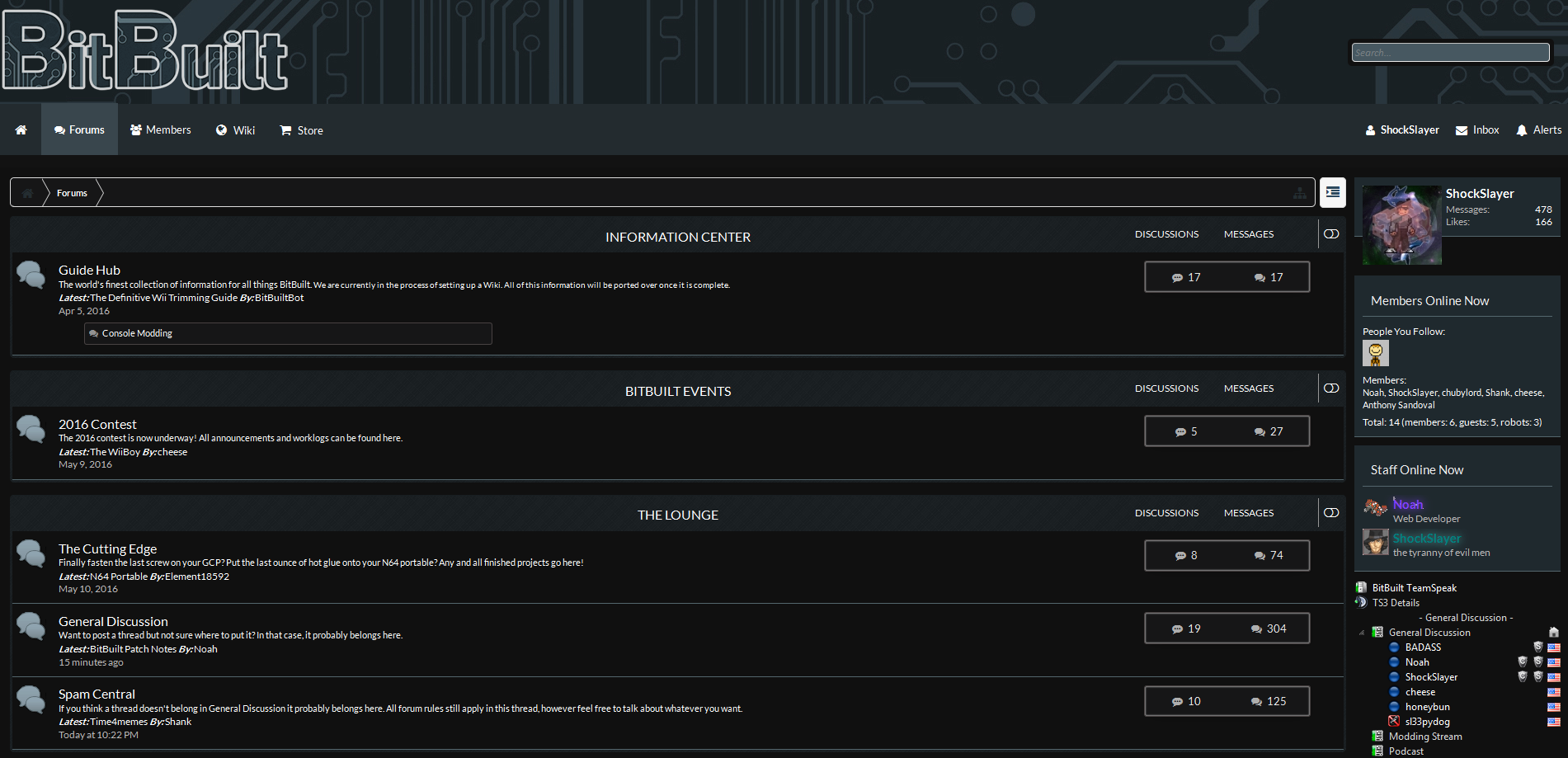
Task: Collapse the Information Center category
Action: (1331, 234)
